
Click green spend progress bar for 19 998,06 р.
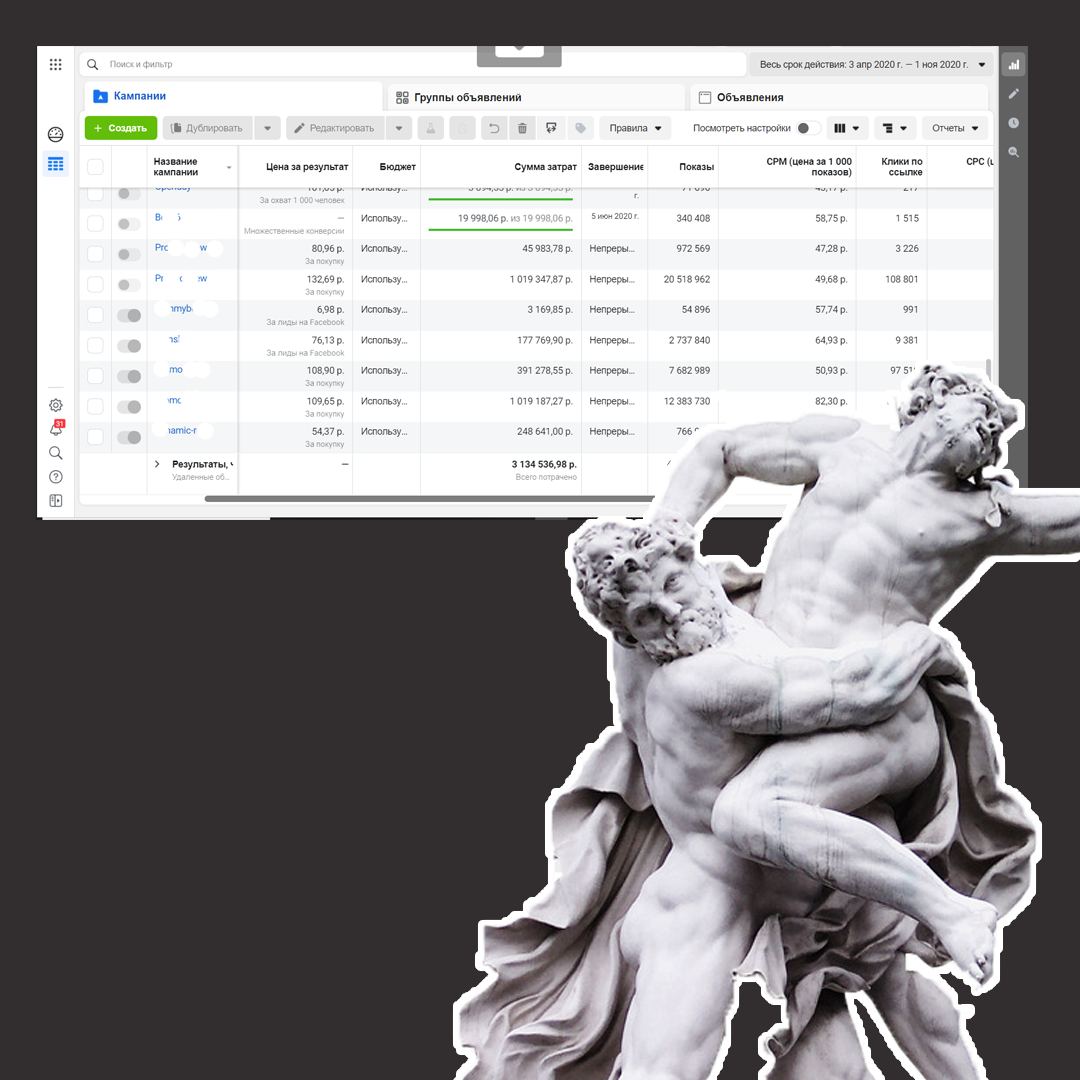[501, 229]
